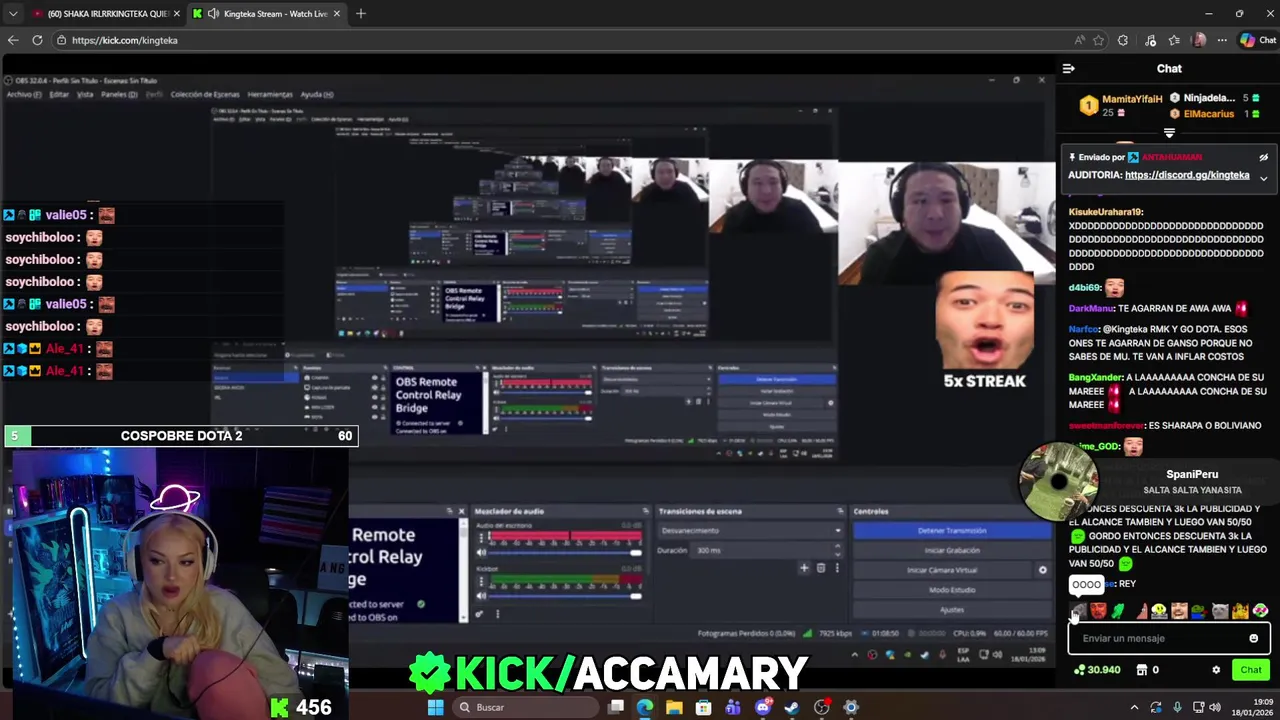Expand the pinned AUDITORIA message chevron
The height and width of the screenshot is (720, 1280).
[x=1263, y=178]
